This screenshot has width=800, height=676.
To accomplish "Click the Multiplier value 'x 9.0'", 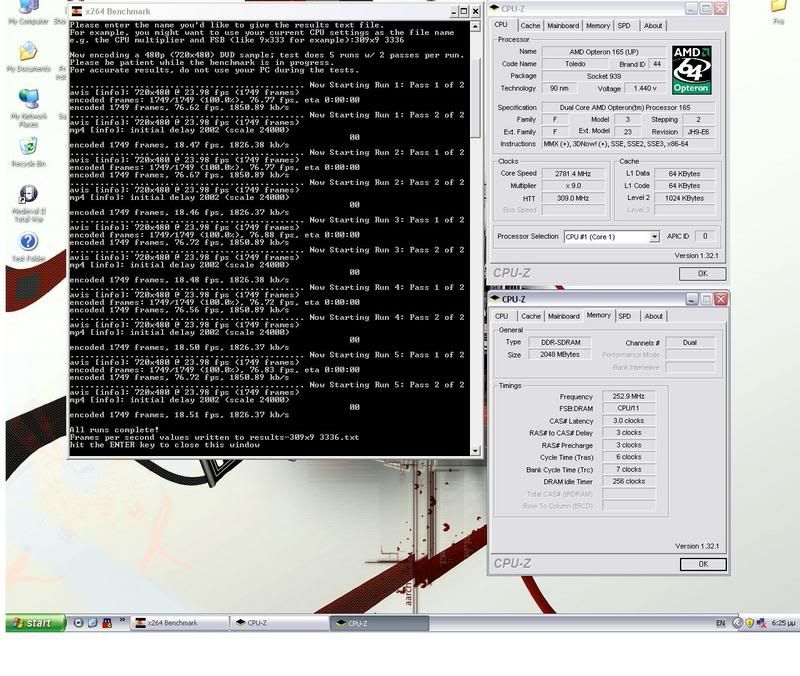I will click(x=573, y=186).
